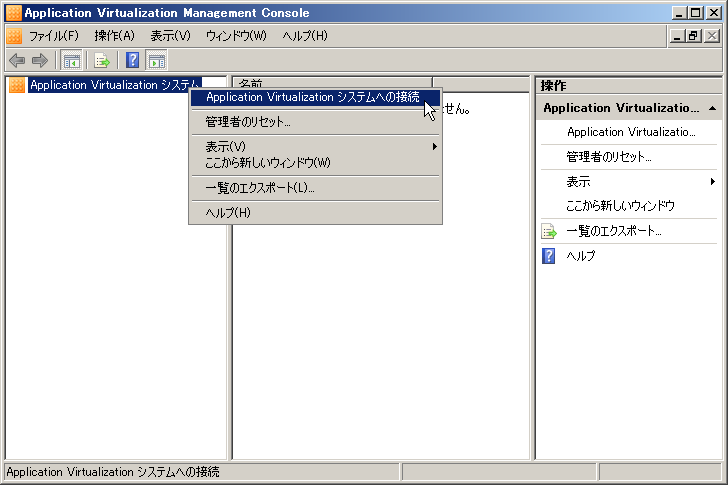Click the empty second column header
The width and height of the screenshot is (728, 485).
pos(481,84)
